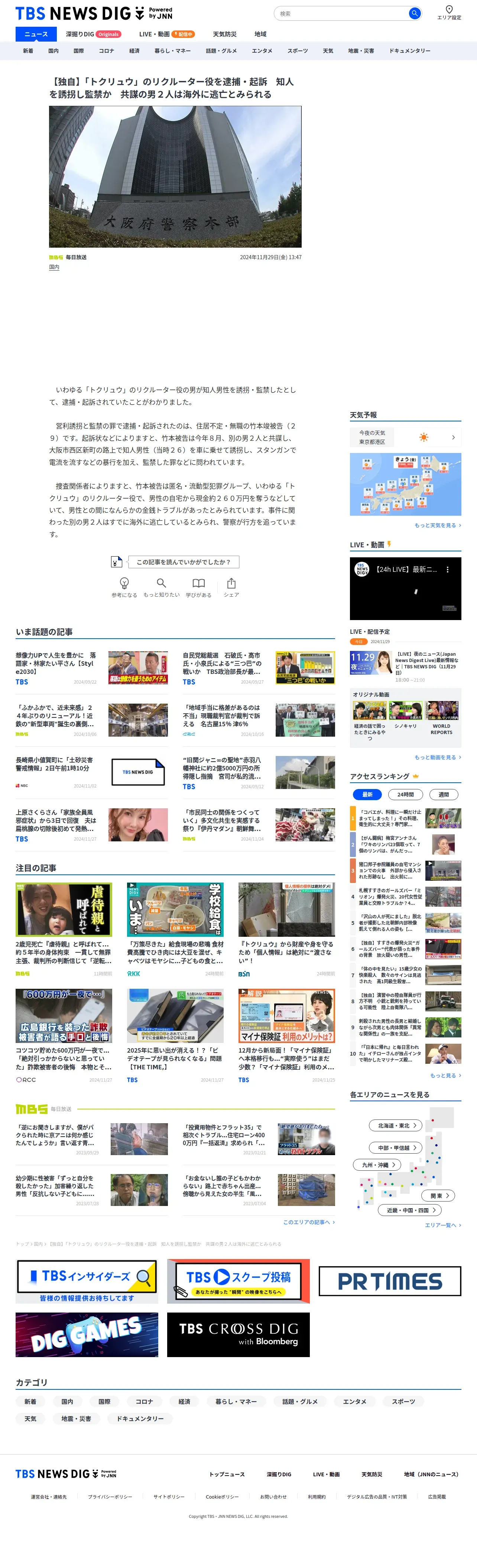This screenshot has width=477, height=1568.
Task: Select ドキュメンタリー in the sub-navigation bar
Action: pyautogui.click(x=410, y=50)
